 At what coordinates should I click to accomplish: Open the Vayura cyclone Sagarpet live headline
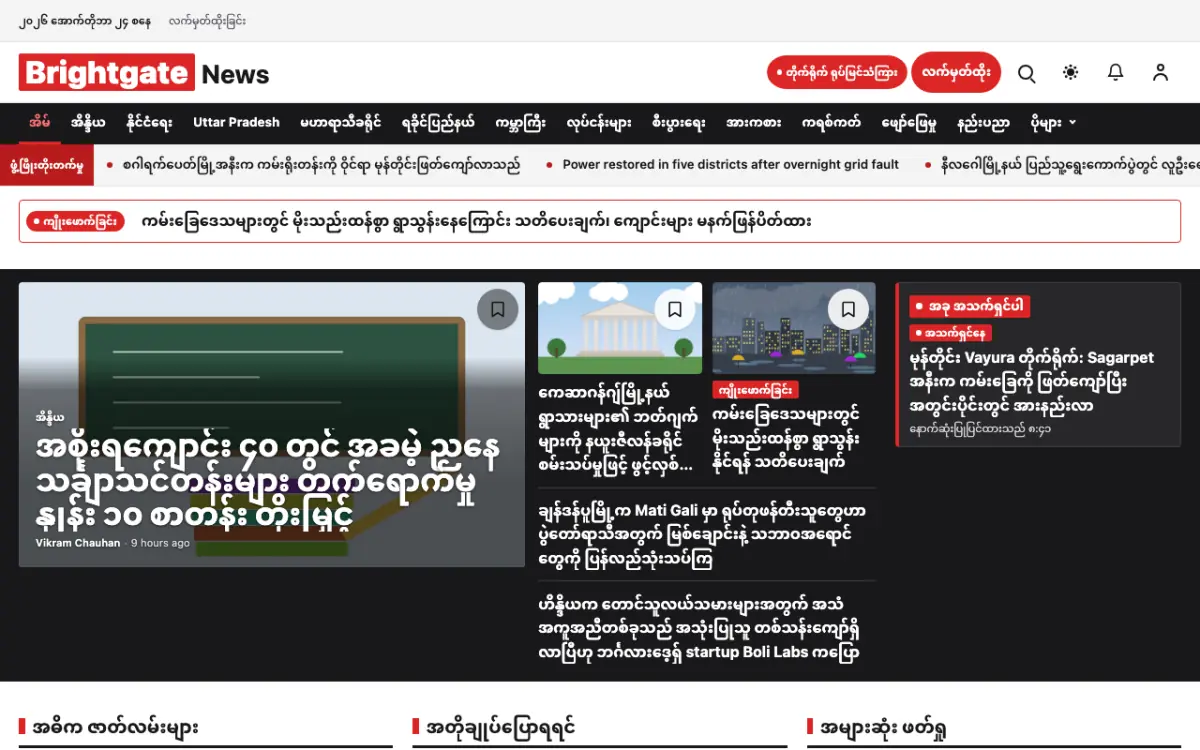pyautogui.click(x=1030, y=382)
